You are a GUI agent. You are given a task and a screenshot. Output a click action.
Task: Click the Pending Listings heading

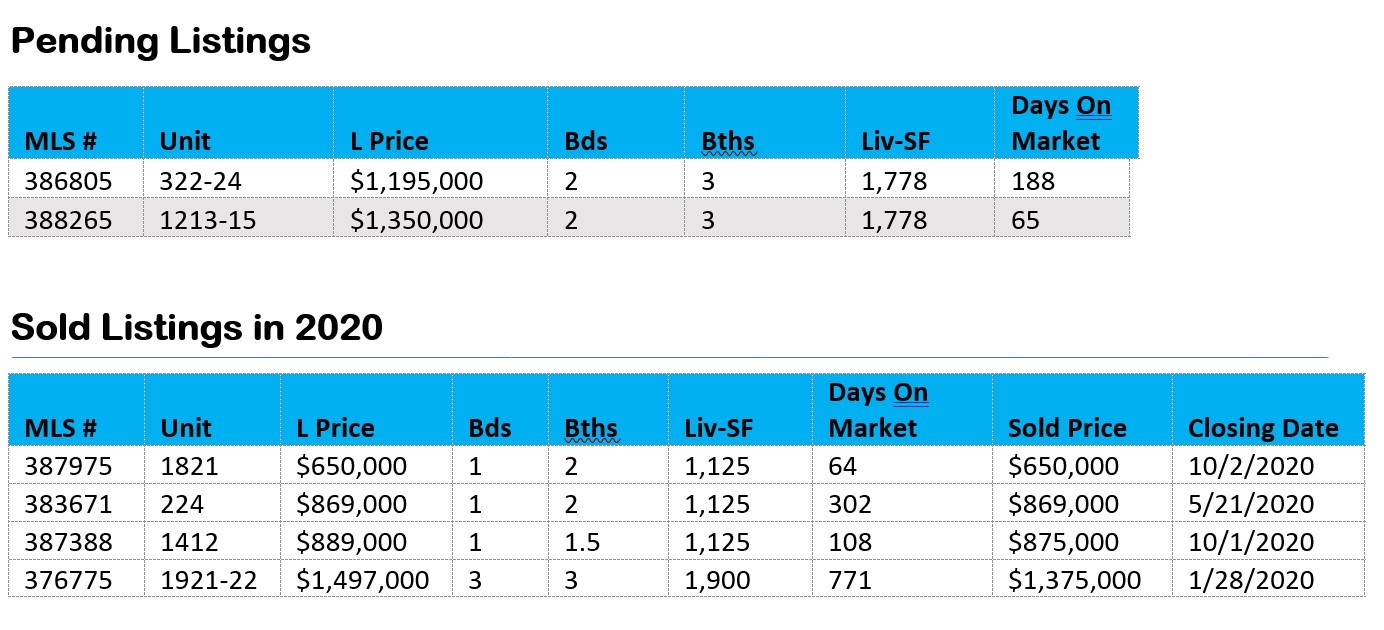tap(160, 42)
